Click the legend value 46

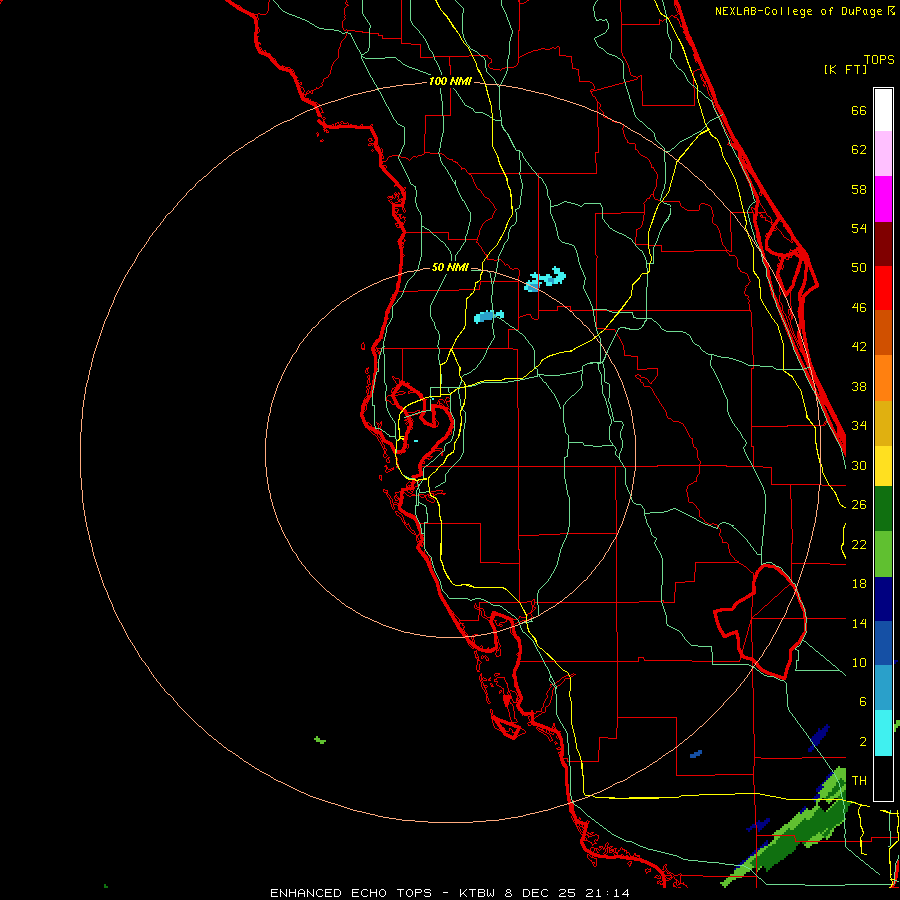[x=859, y=307]
